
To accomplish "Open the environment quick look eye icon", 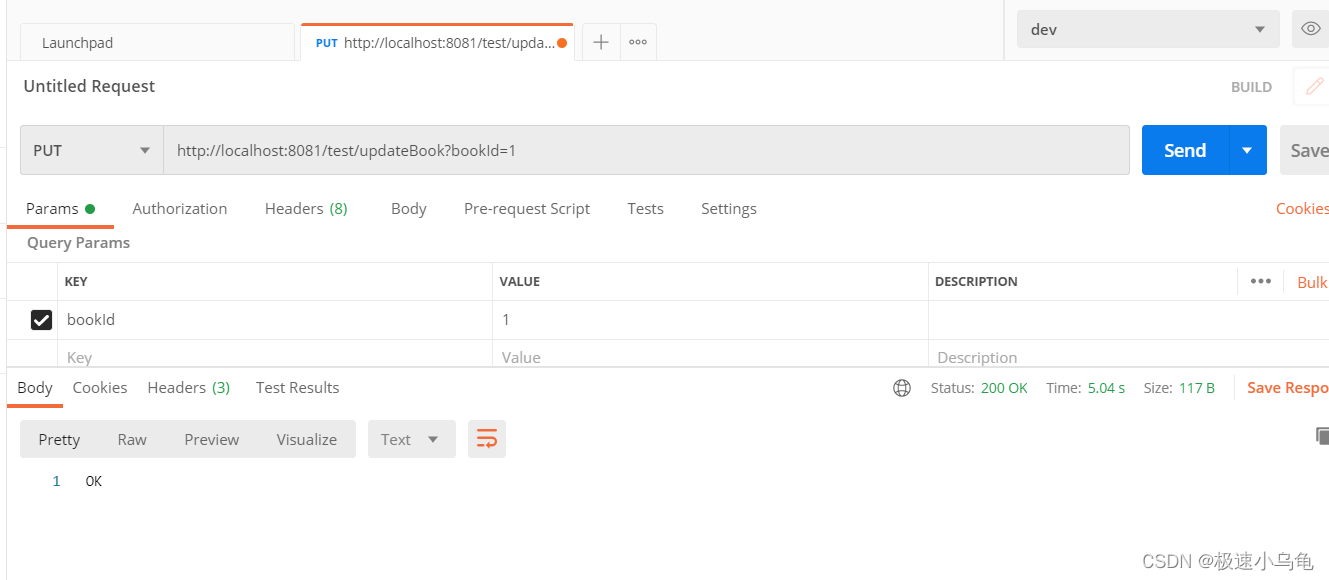I will [x=1310, y=29].
